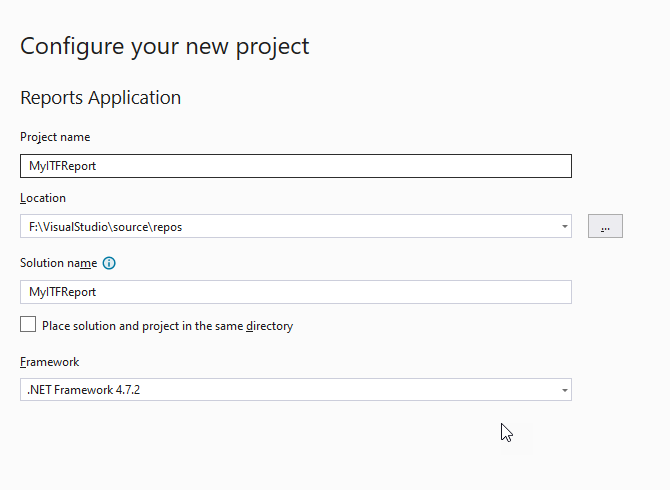
Task: Click the same directory checkbox label text
Action: coord(168,326)
